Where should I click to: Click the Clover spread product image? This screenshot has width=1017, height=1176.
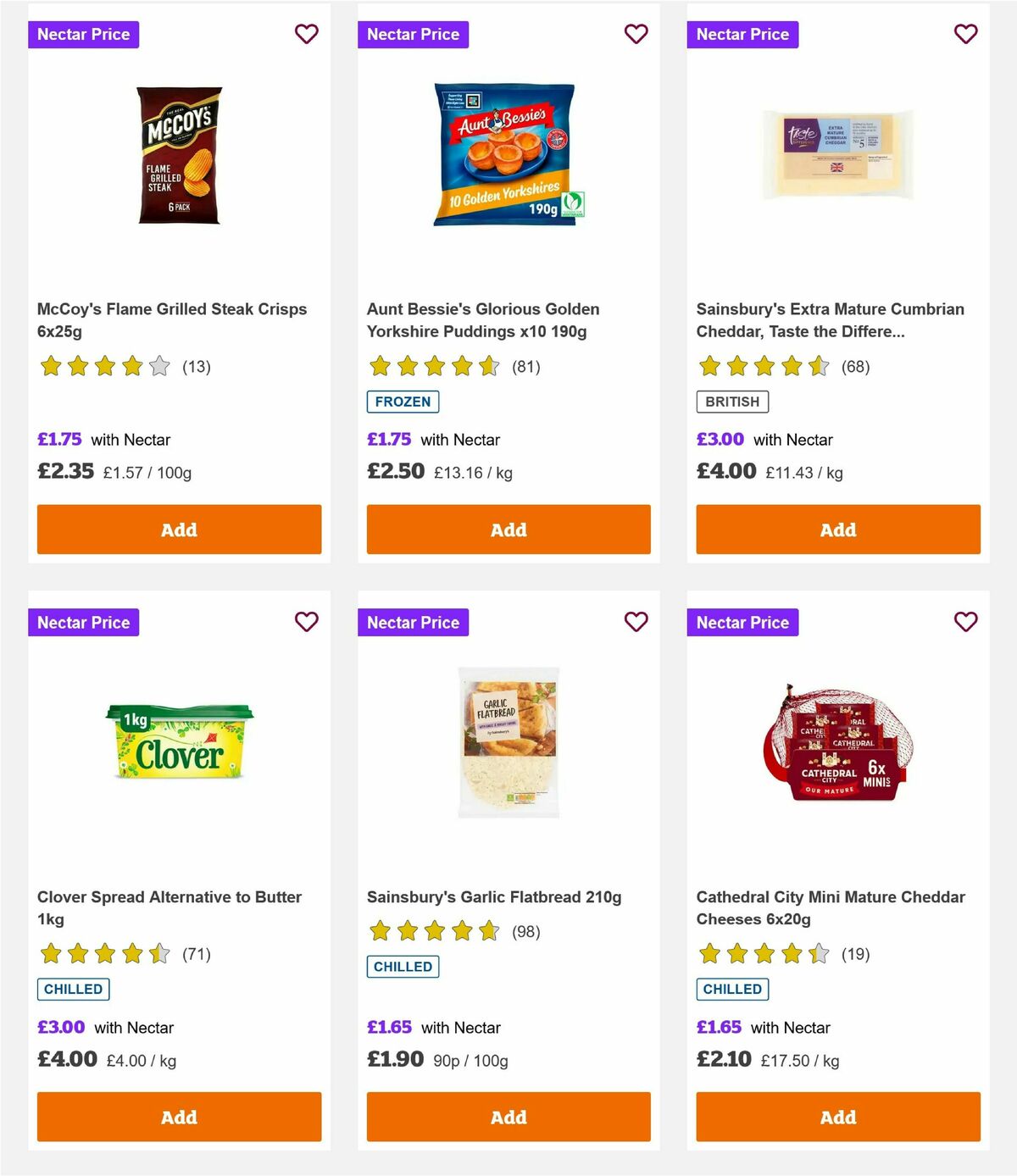pyautogui.click(x=178, y=746)
